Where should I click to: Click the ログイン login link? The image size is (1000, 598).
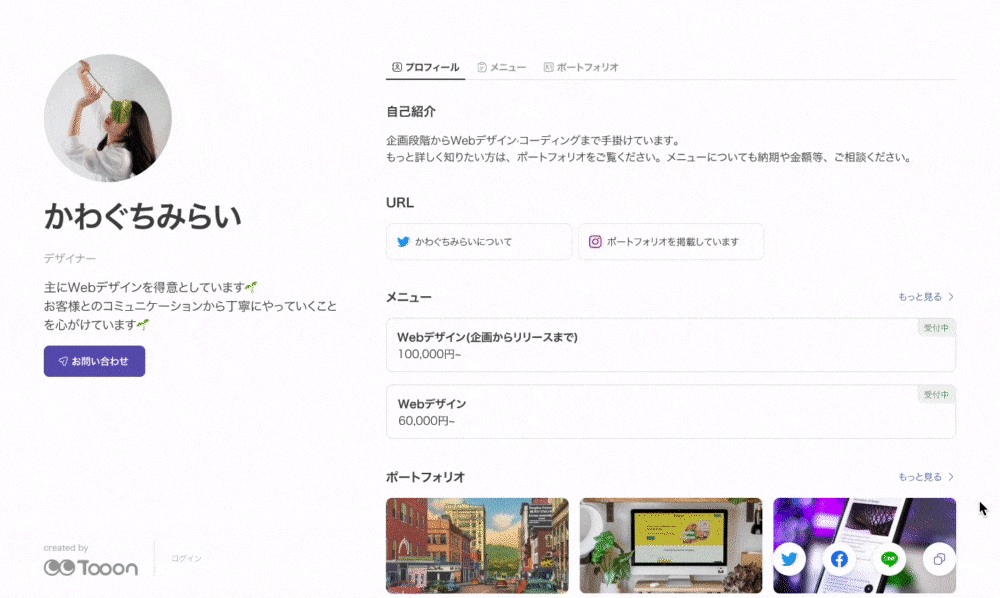186,558
